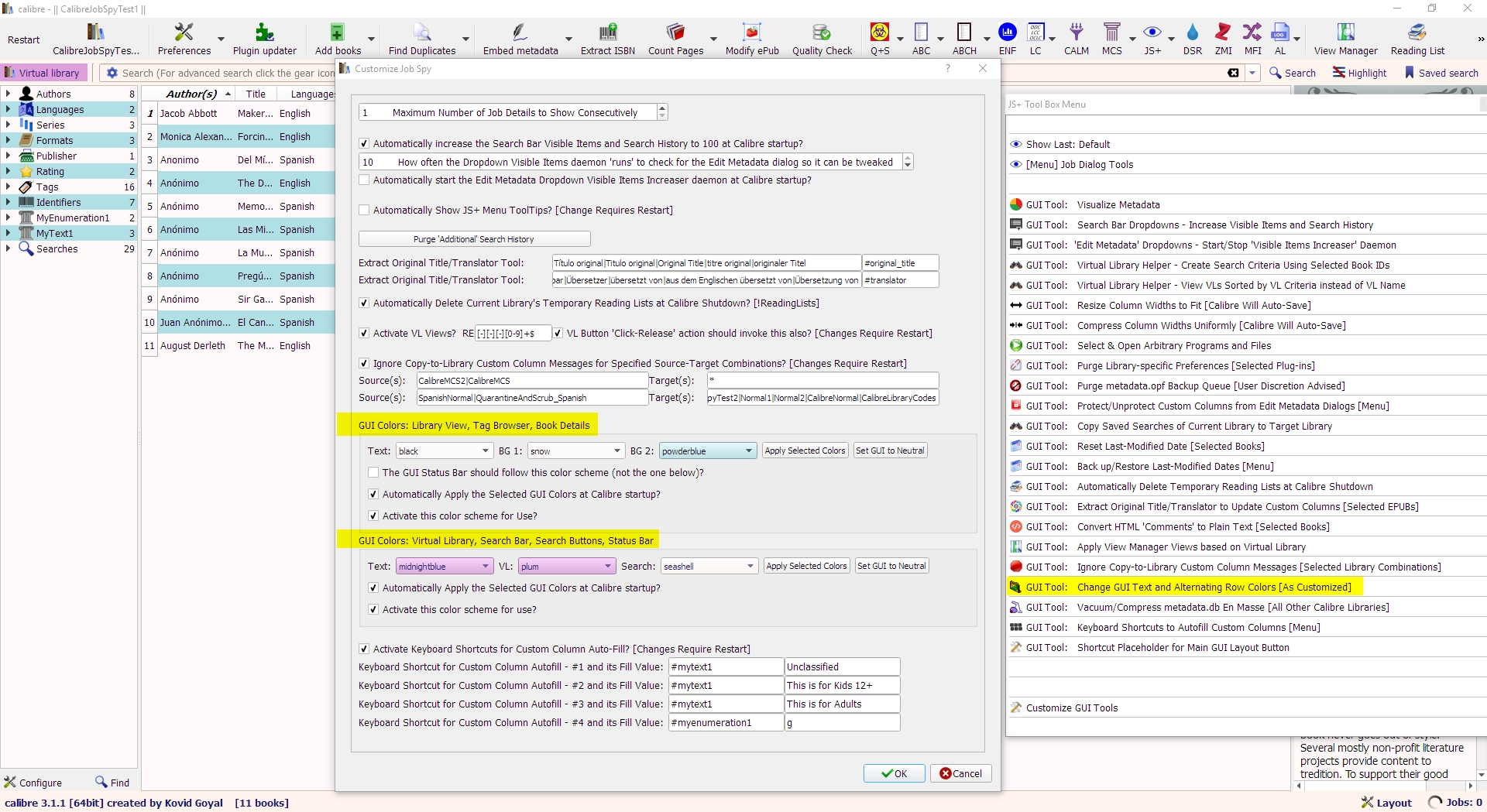This screenshot has width=1487, height=812.
Task: Open the Reading List plugin icon
Action: [x=1417, y=39]
